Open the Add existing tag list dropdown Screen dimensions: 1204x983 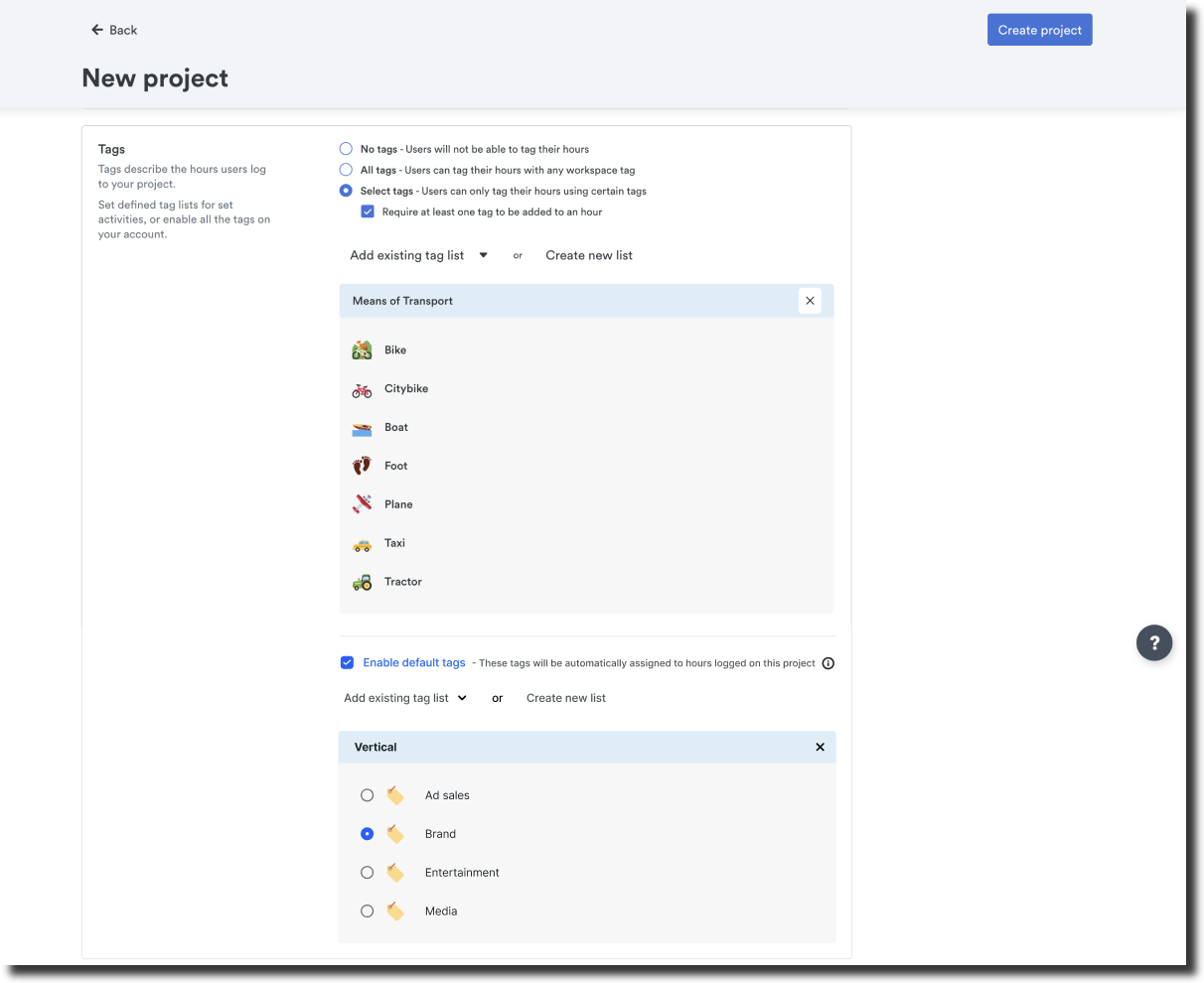pyautogui.click(x=417, y=255)
